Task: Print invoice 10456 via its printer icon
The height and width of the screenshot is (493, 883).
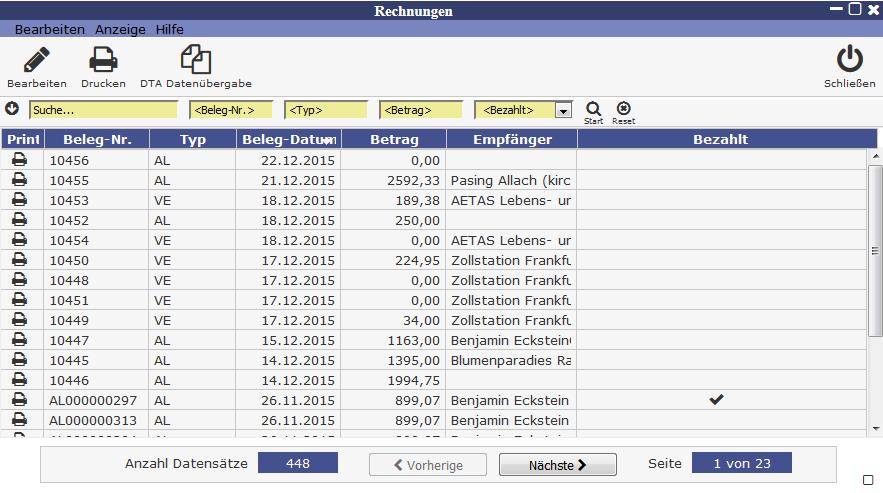Action: [20, 160]
